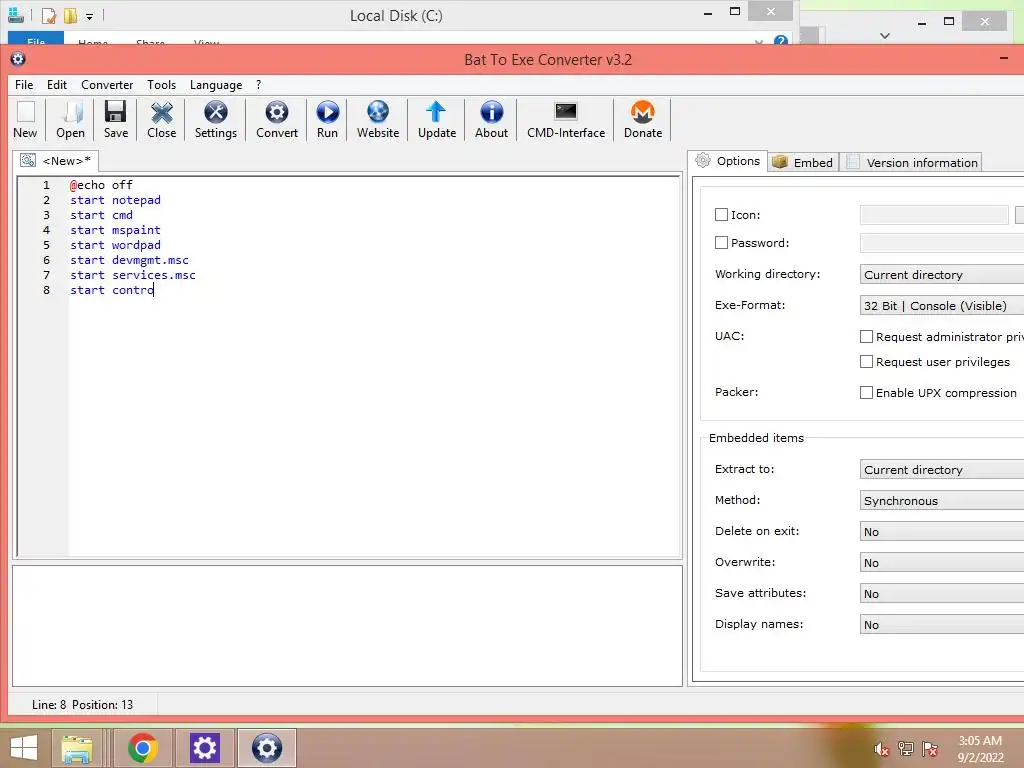Enable UPX compression checkbox
Screen dimensions: 1024x768
point(866,392)
